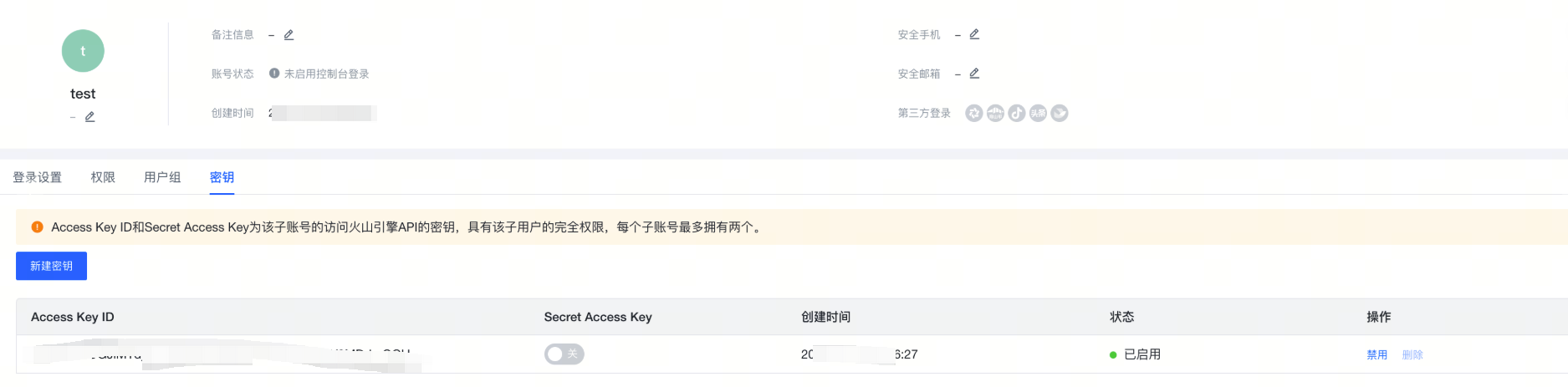Switch to the 登录设置 tab

(37, 177)
